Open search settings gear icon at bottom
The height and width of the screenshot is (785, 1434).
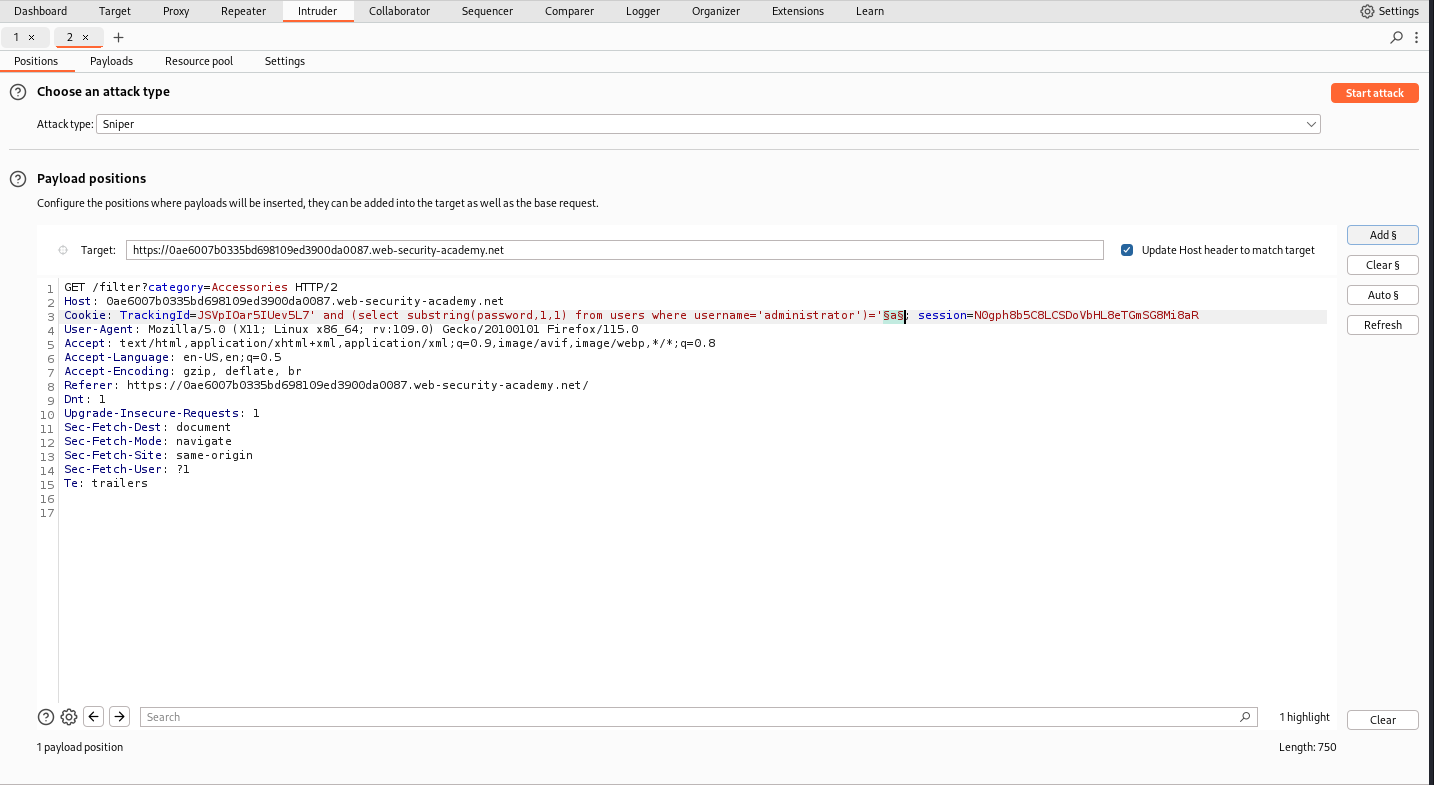69,717
